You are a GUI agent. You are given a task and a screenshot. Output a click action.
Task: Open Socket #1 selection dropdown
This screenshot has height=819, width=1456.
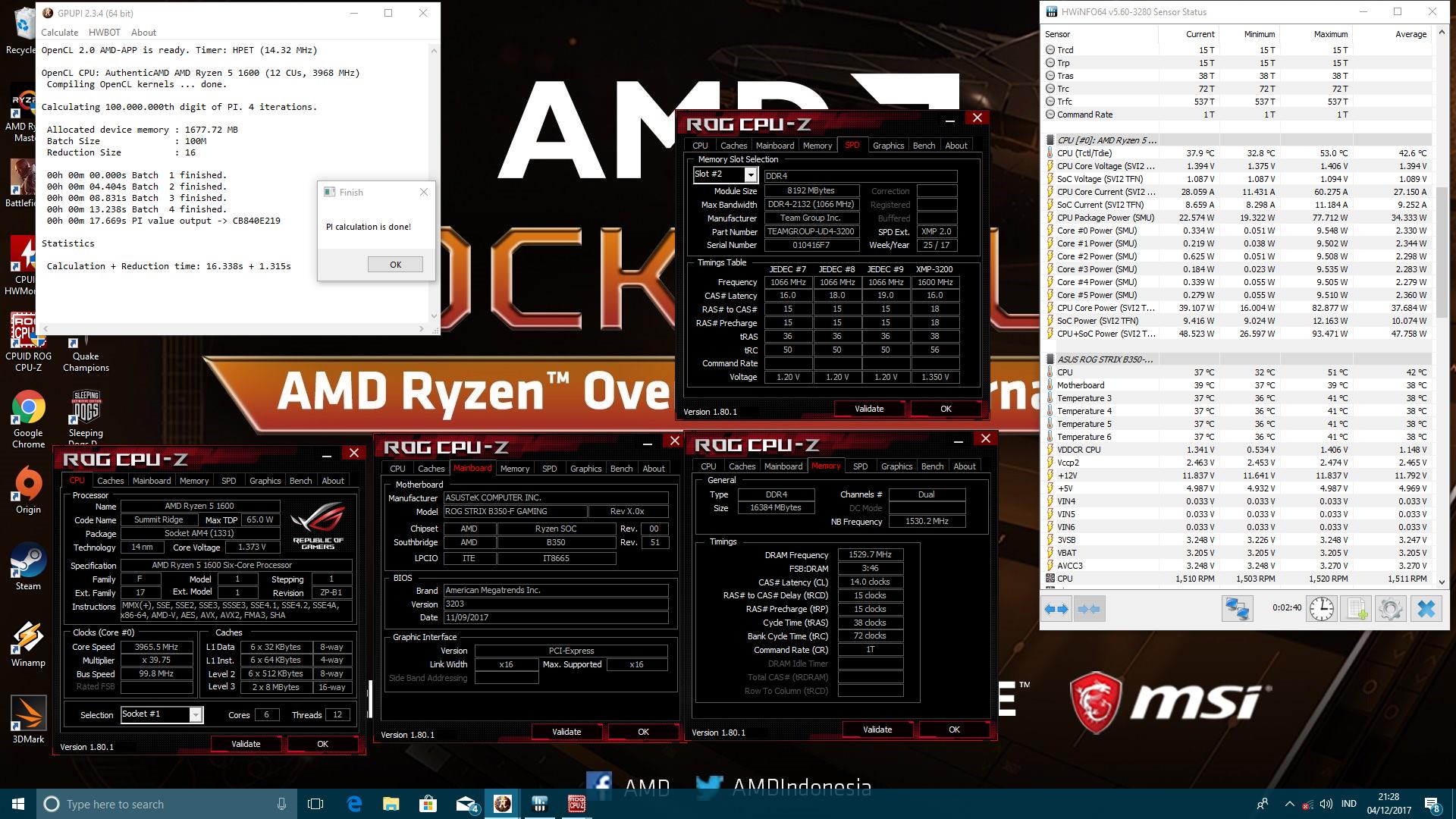click(162, 714)
